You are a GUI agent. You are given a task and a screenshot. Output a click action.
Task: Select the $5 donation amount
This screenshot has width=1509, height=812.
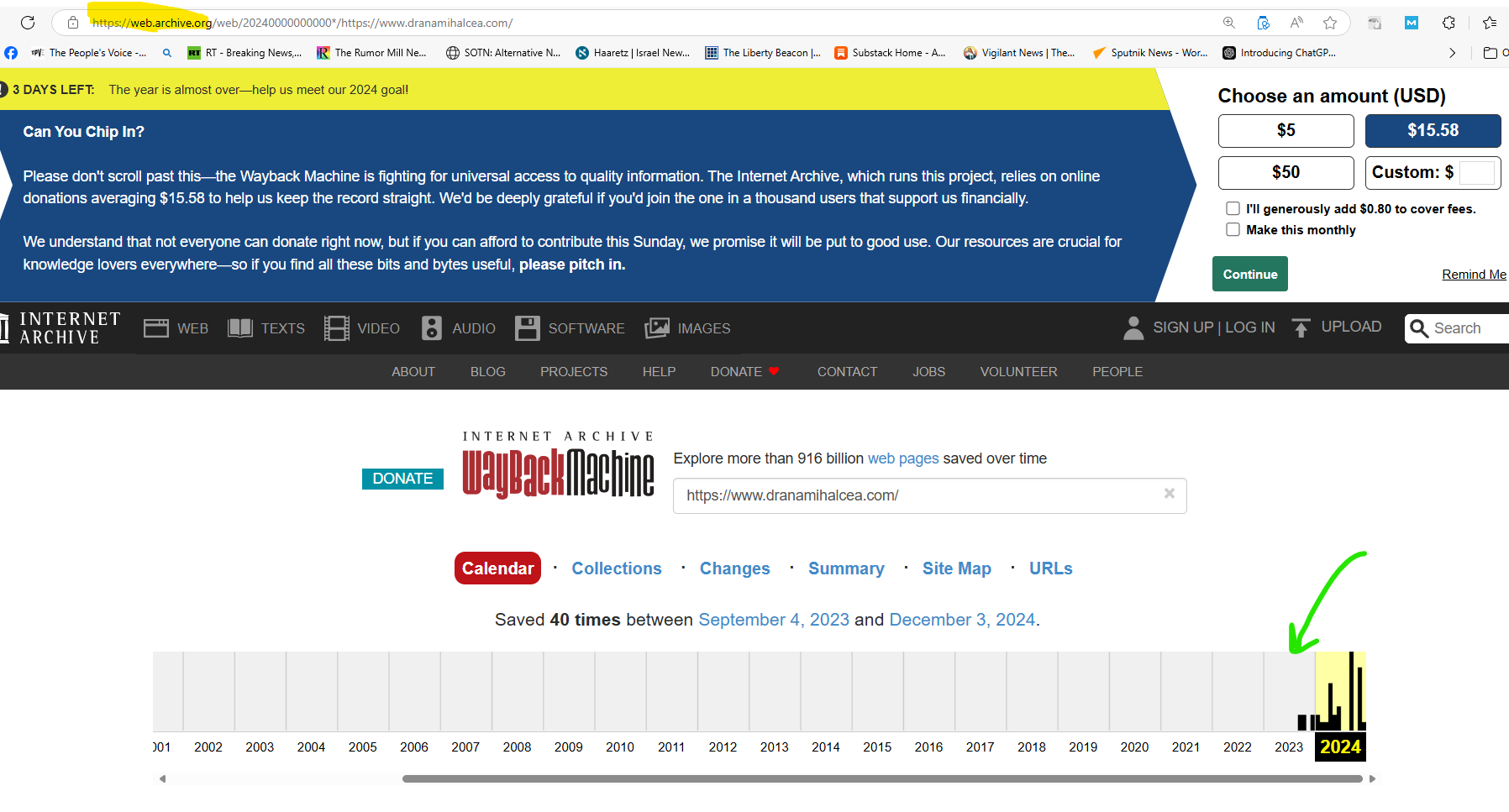[x=1286, y=131]
